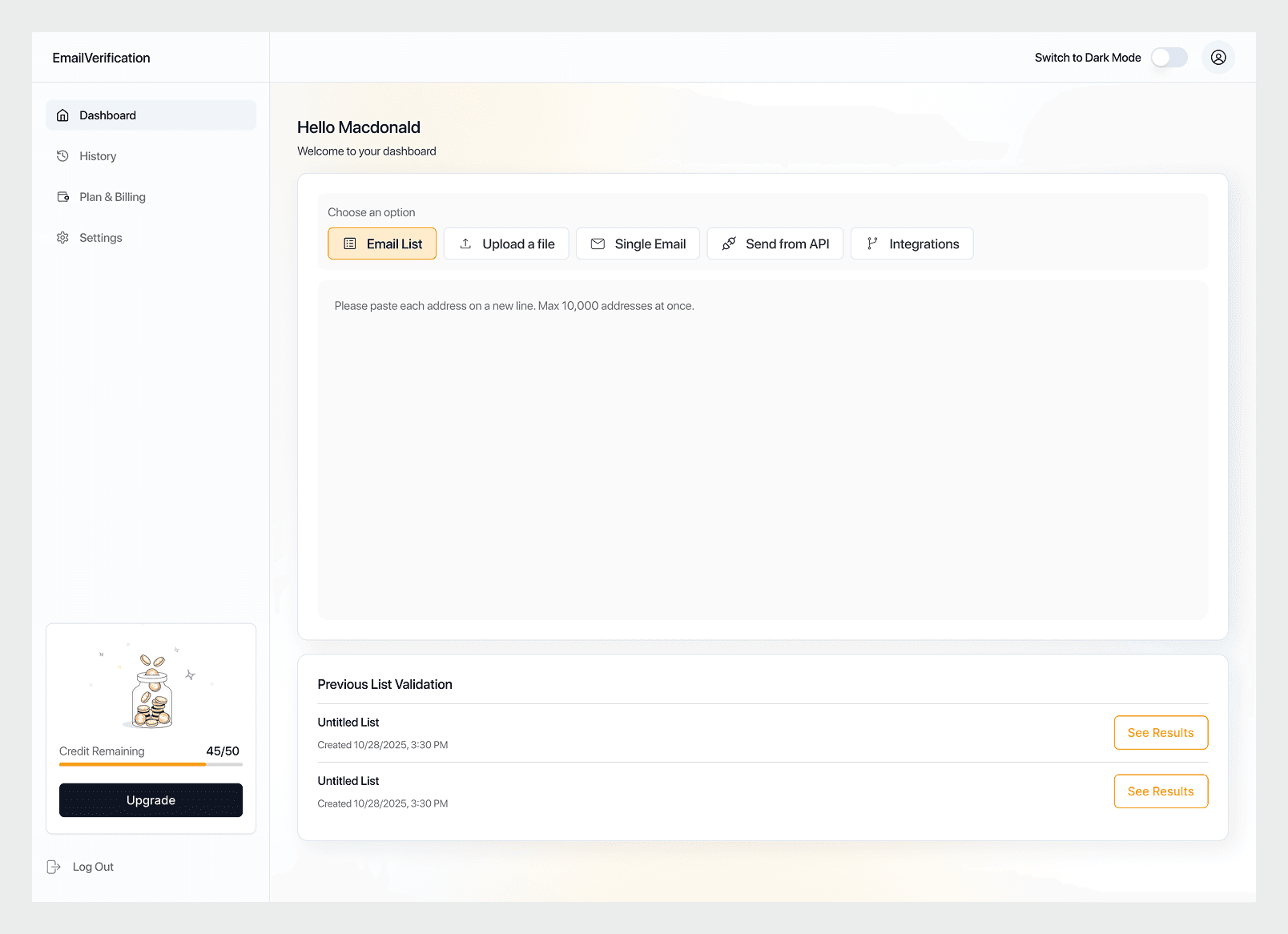The width and height of the screenshot is (1288, 934).
Task: Go to Plan & Billing
Action: (112, 196)
